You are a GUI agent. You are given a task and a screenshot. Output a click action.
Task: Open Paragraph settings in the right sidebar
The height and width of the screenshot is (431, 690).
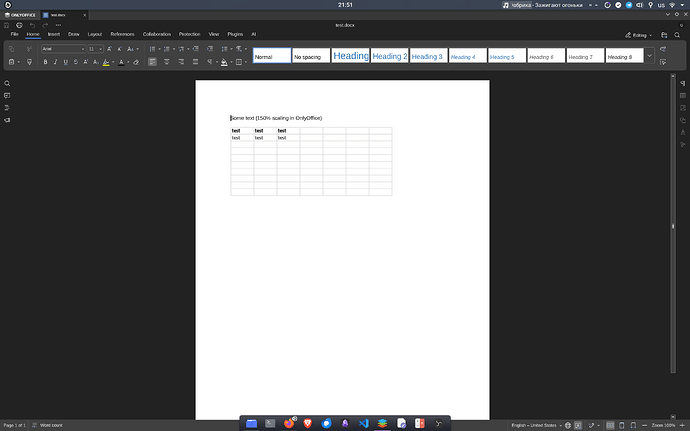(x=683, y=83)
